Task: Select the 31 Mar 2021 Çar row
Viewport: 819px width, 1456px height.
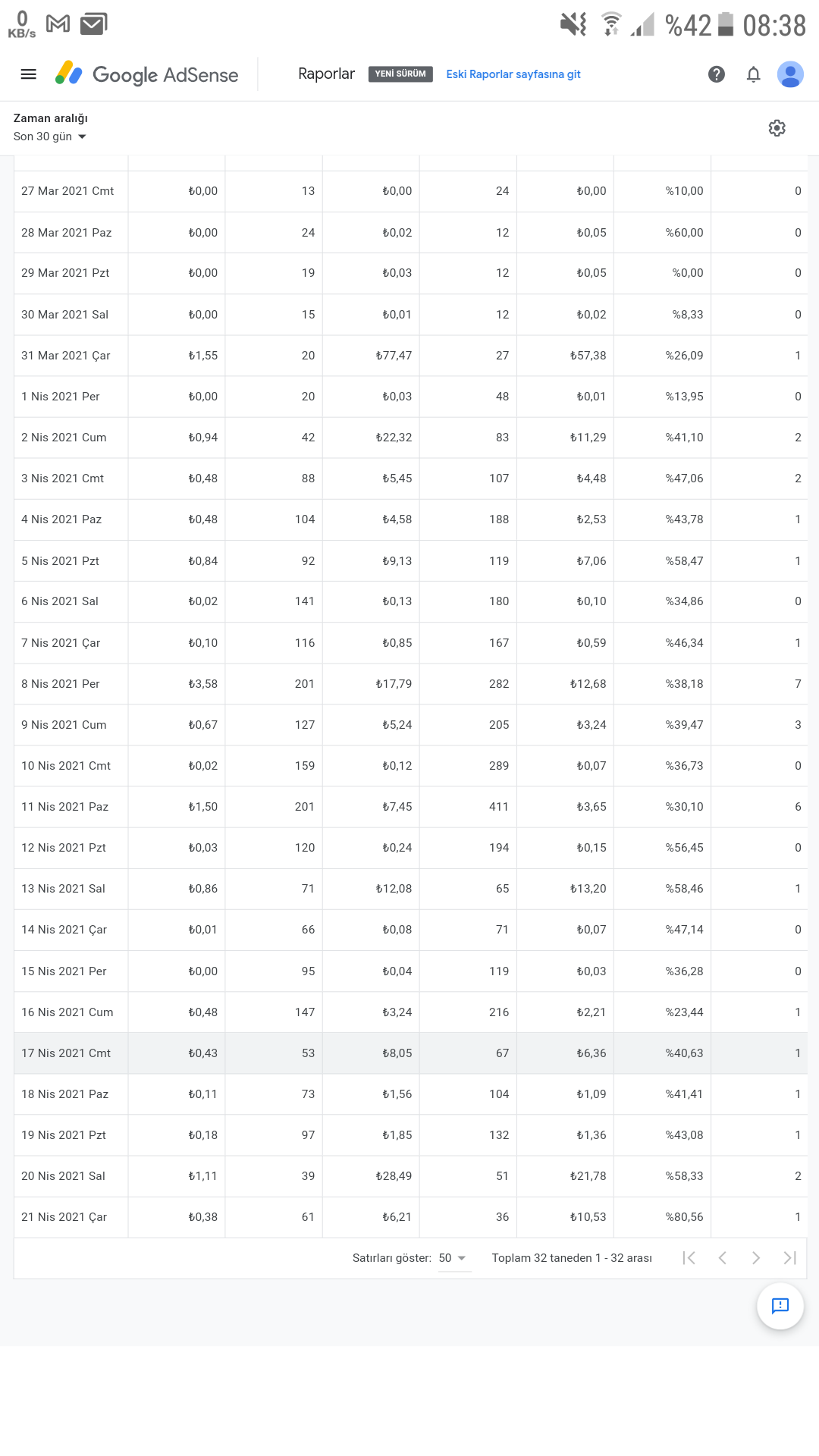Action: pos(410,356)
